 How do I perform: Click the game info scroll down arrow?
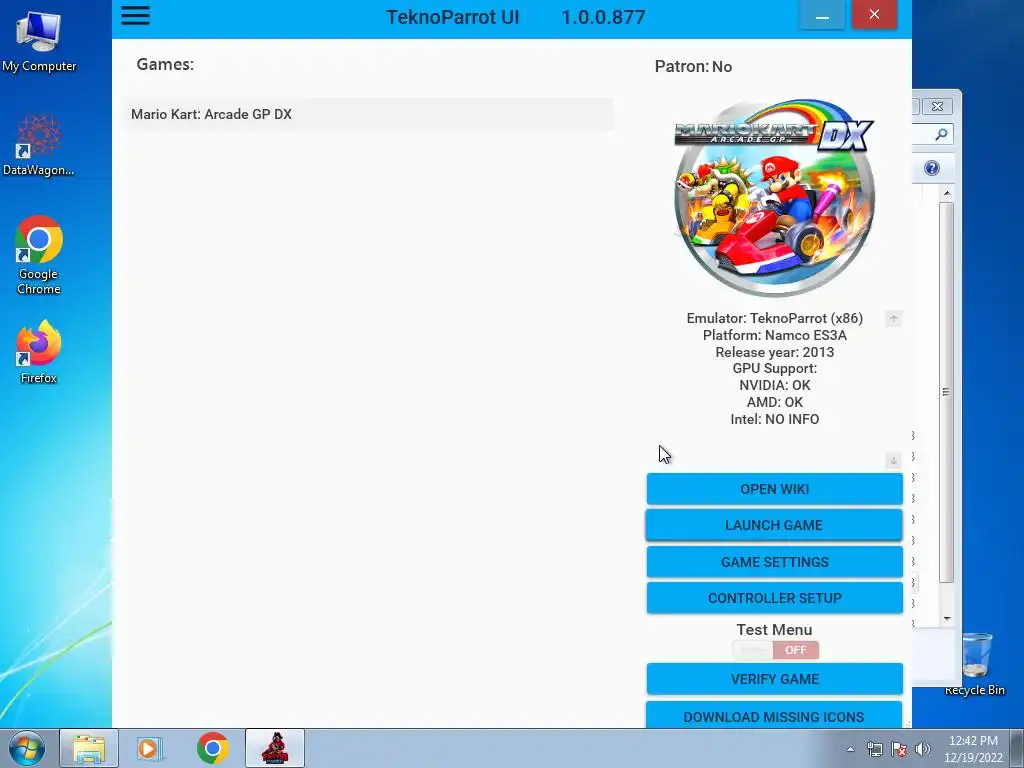point(893,460)
